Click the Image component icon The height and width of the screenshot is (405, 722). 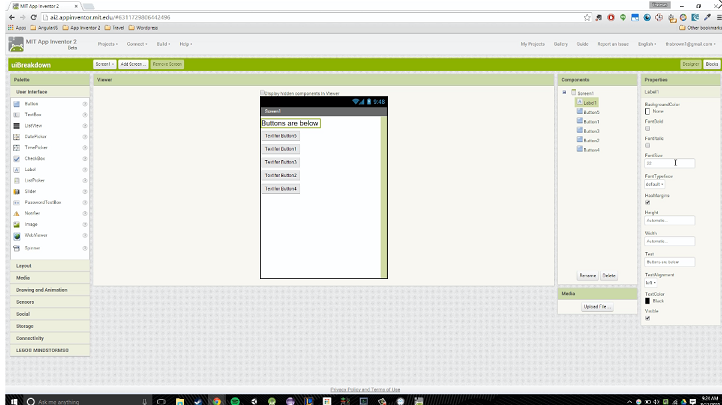tap(17, 224)
